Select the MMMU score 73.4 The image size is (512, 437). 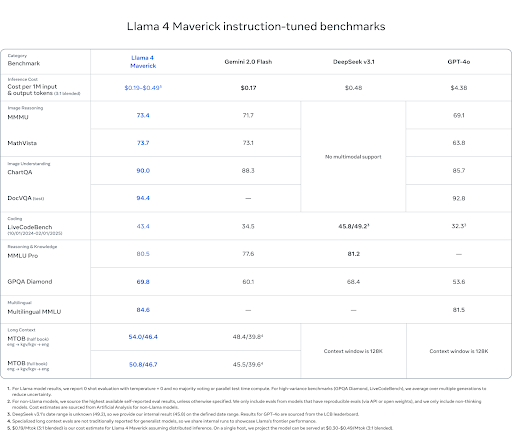pyautogui.click(x=143, y=115)
